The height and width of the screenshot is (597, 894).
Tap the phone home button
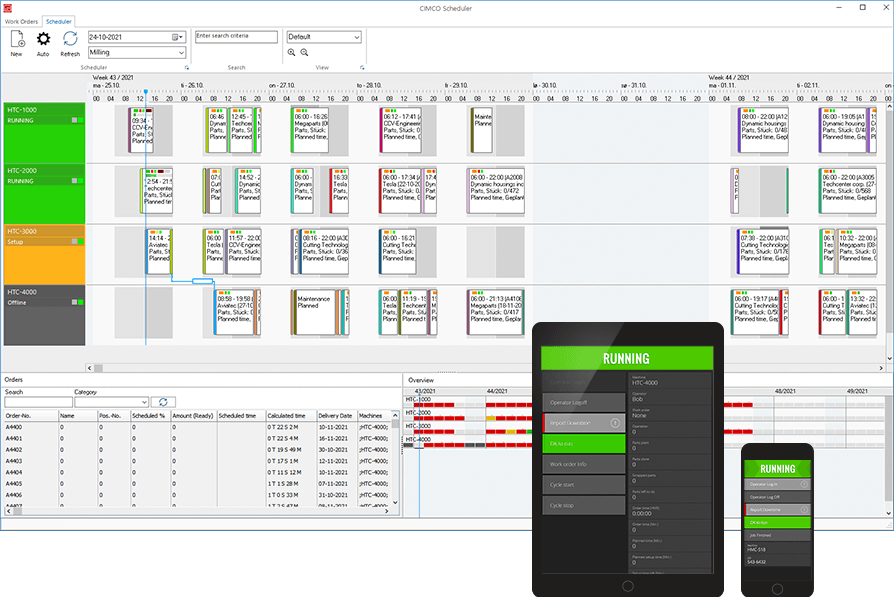pyautogui.click(x=777, y=588)
